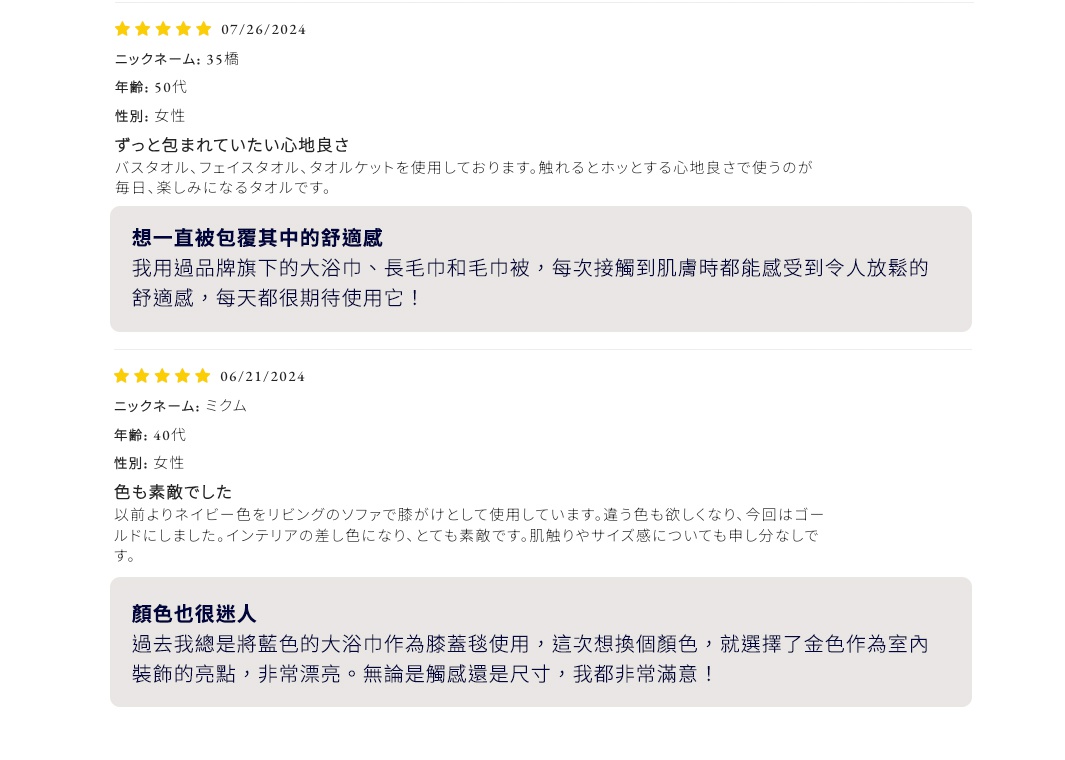Click the 07/26/2024 review date
The image size is (1065, 760).
click(264, 29)
